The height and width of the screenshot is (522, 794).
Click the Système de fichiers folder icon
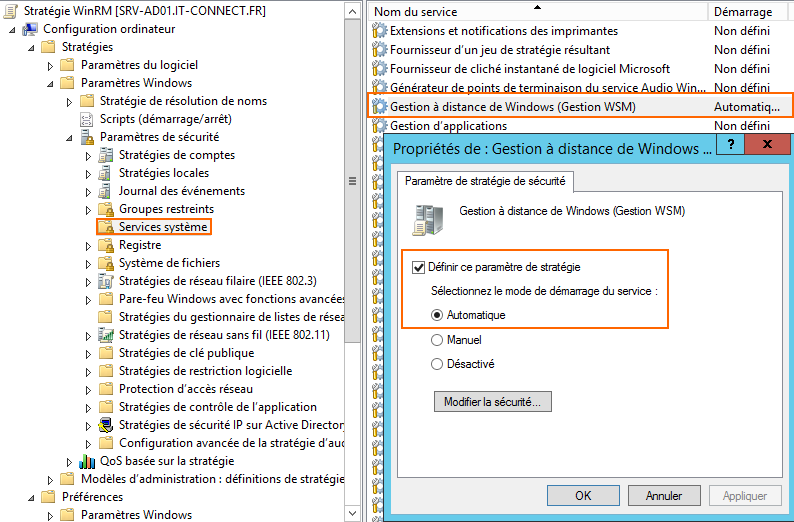click(106, 263)
